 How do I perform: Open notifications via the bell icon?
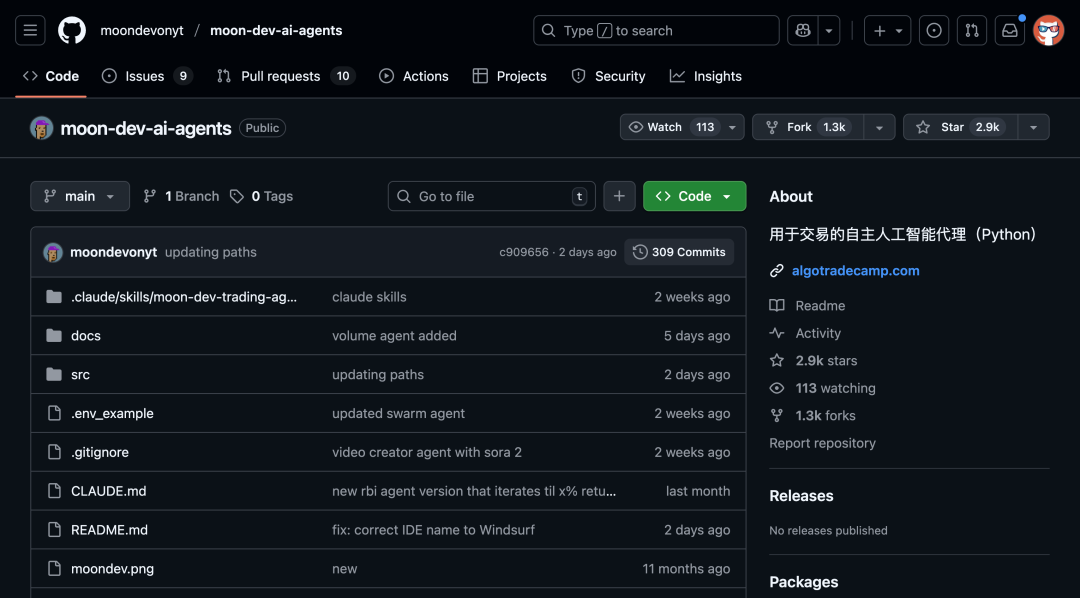pyautogui.click(x=1009, y=30)
